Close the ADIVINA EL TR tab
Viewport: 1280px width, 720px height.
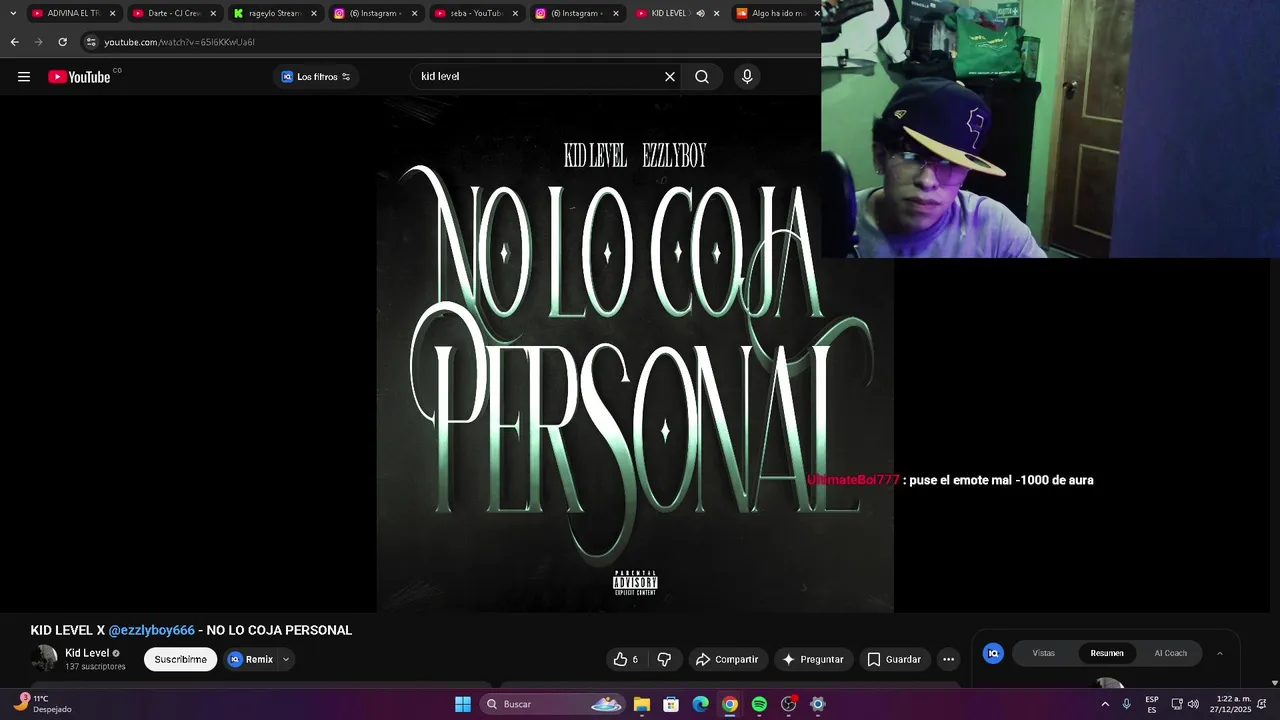pos(112,13)
